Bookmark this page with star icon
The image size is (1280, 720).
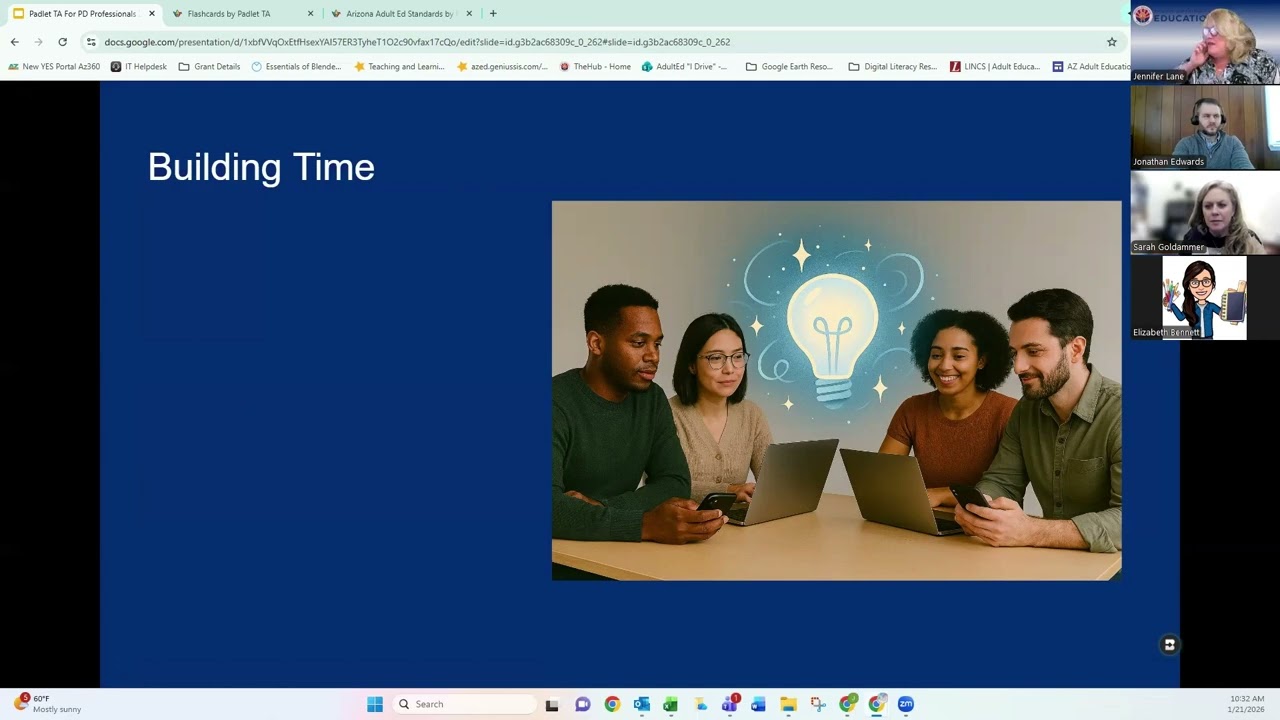coord(1111,42)
